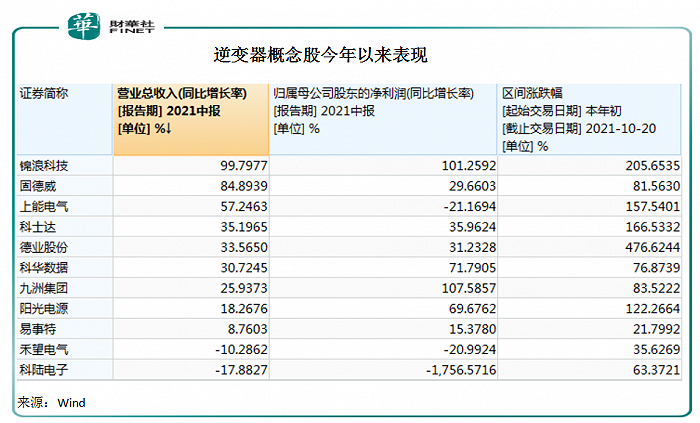
Task: Click revenue growth value 99.7977
Action: (x=244, y=166)
